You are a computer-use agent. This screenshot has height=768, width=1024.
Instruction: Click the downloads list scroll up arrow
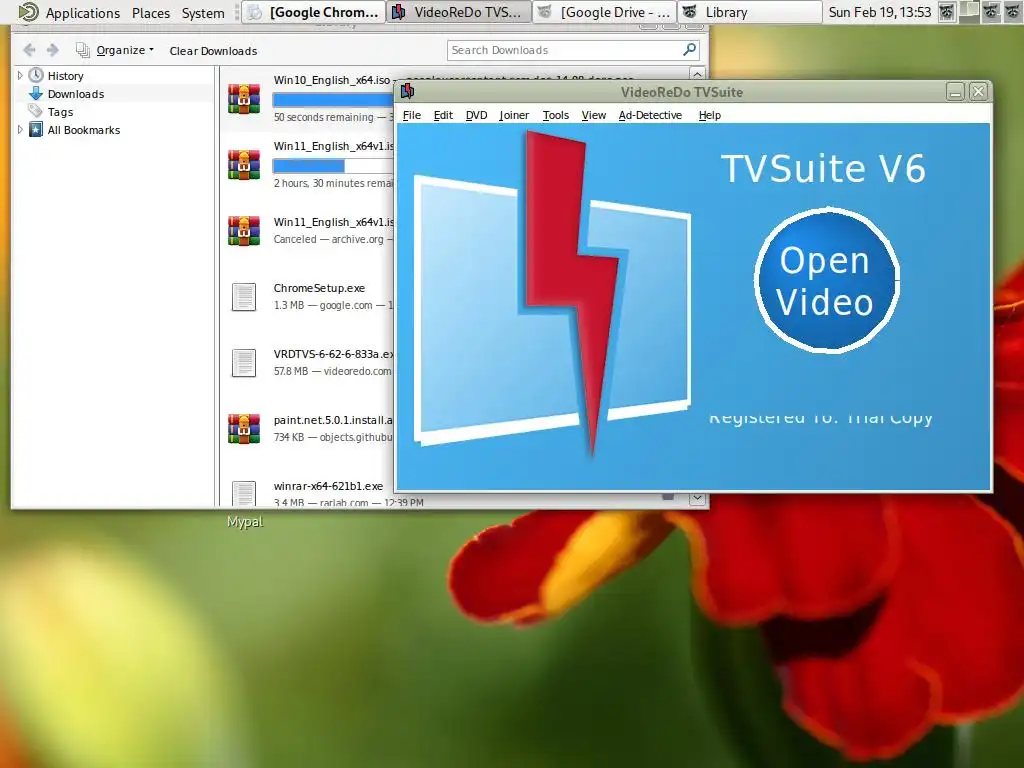pos(697,74)
